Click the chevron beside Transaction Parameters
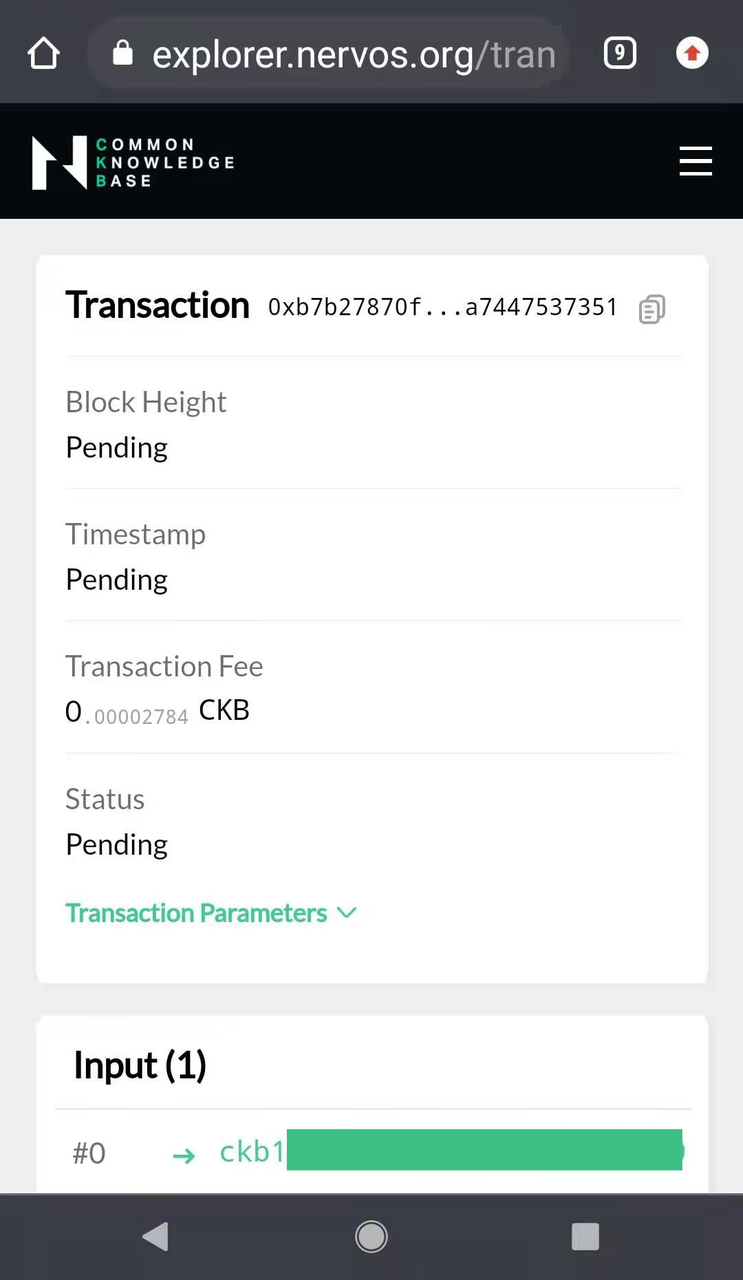 coord(347,913)
